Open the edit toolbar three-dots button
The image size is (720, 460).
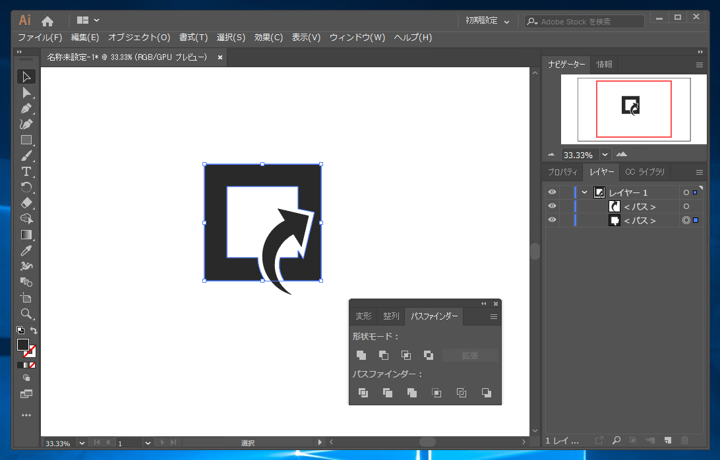[x=26, y=415]
